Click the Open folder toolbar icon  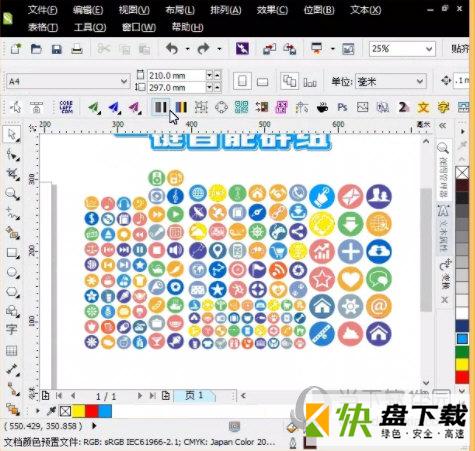coord(36,49)
